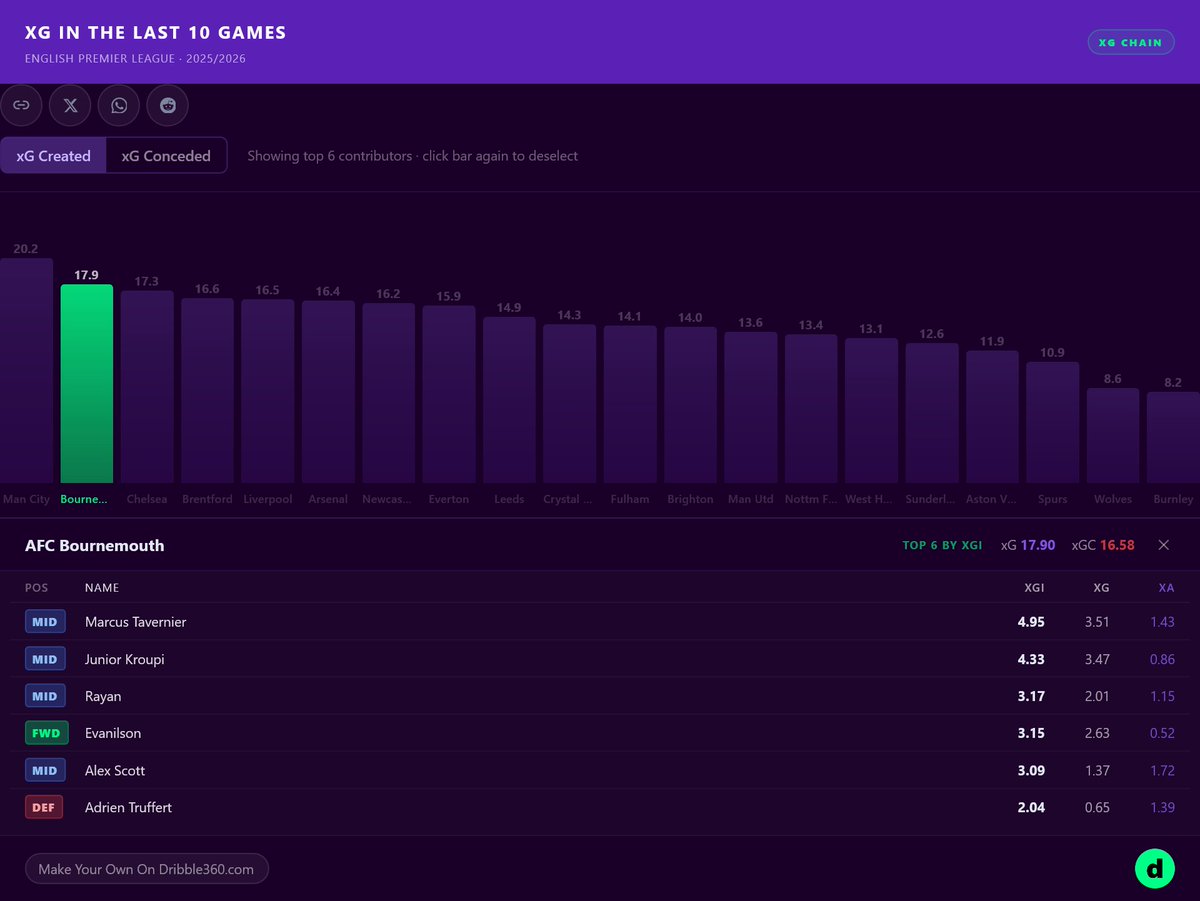Select the Crystal Palace bar
Image resolution: width=1200 pixels, height=901 pixels.
click(569, 404)
